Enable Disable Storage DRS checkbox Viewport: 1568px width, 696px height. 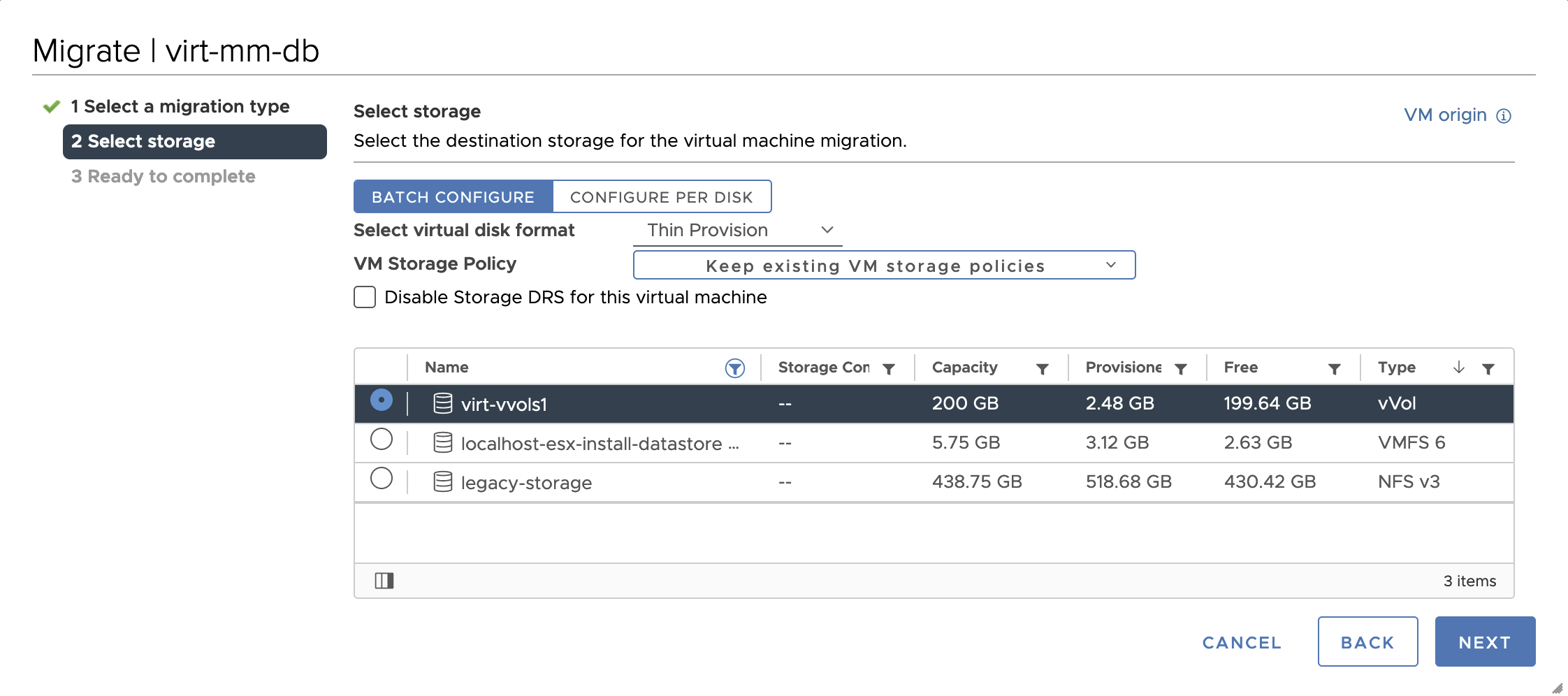[x=365, y=297]
